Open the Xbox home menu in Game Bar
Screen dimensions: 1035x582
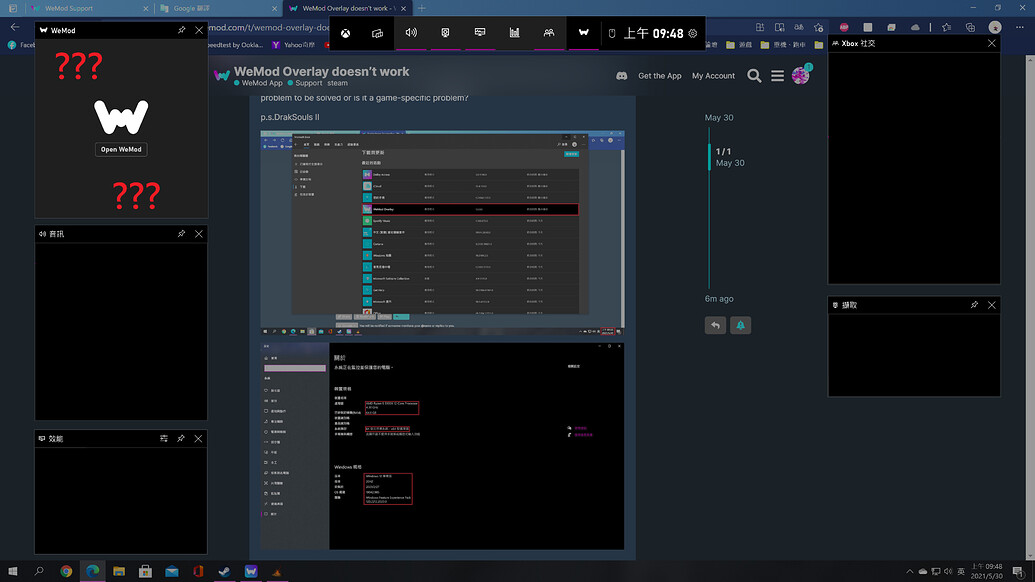click(x=345, y=33)
